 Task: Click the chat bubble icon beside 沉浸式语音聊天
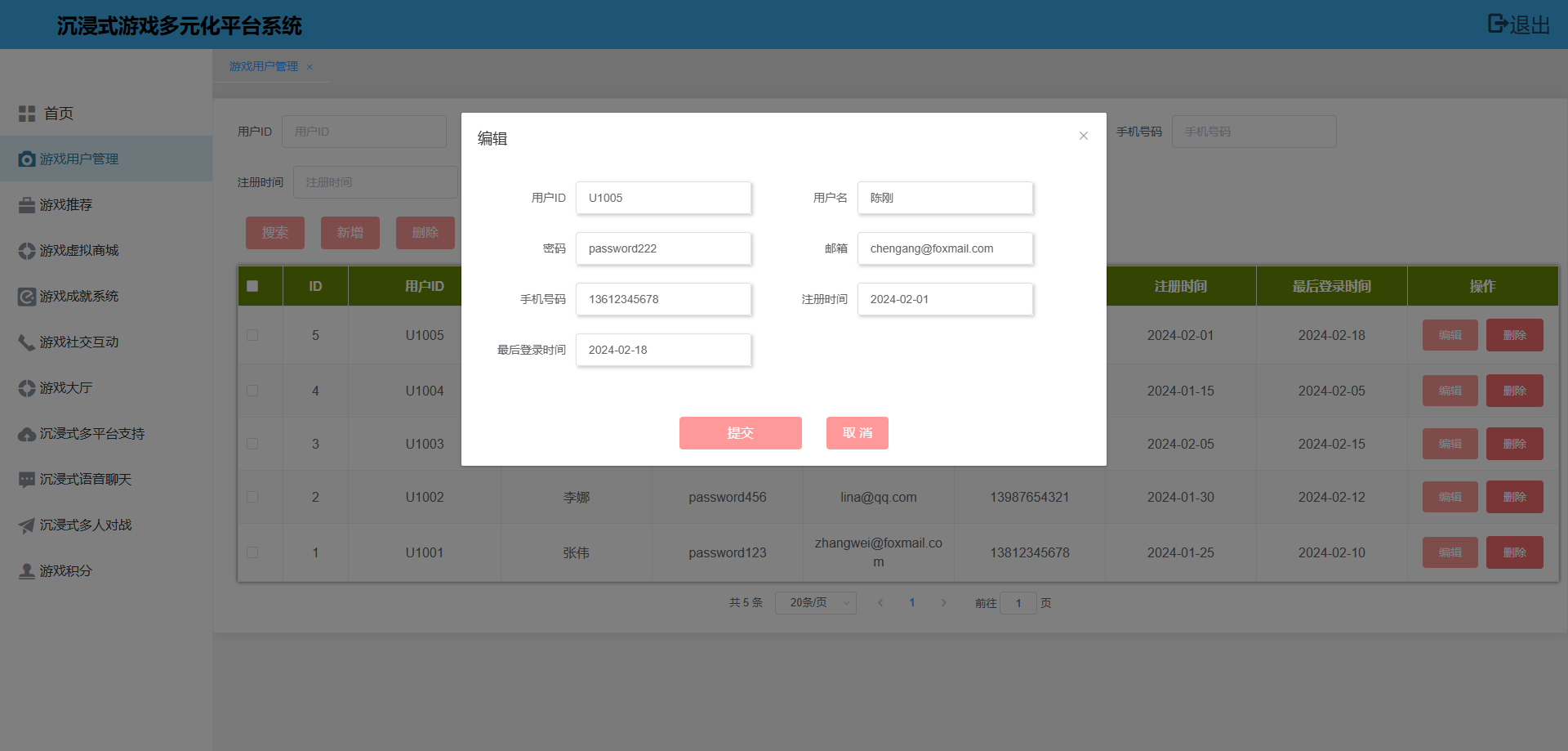[27, 480]
